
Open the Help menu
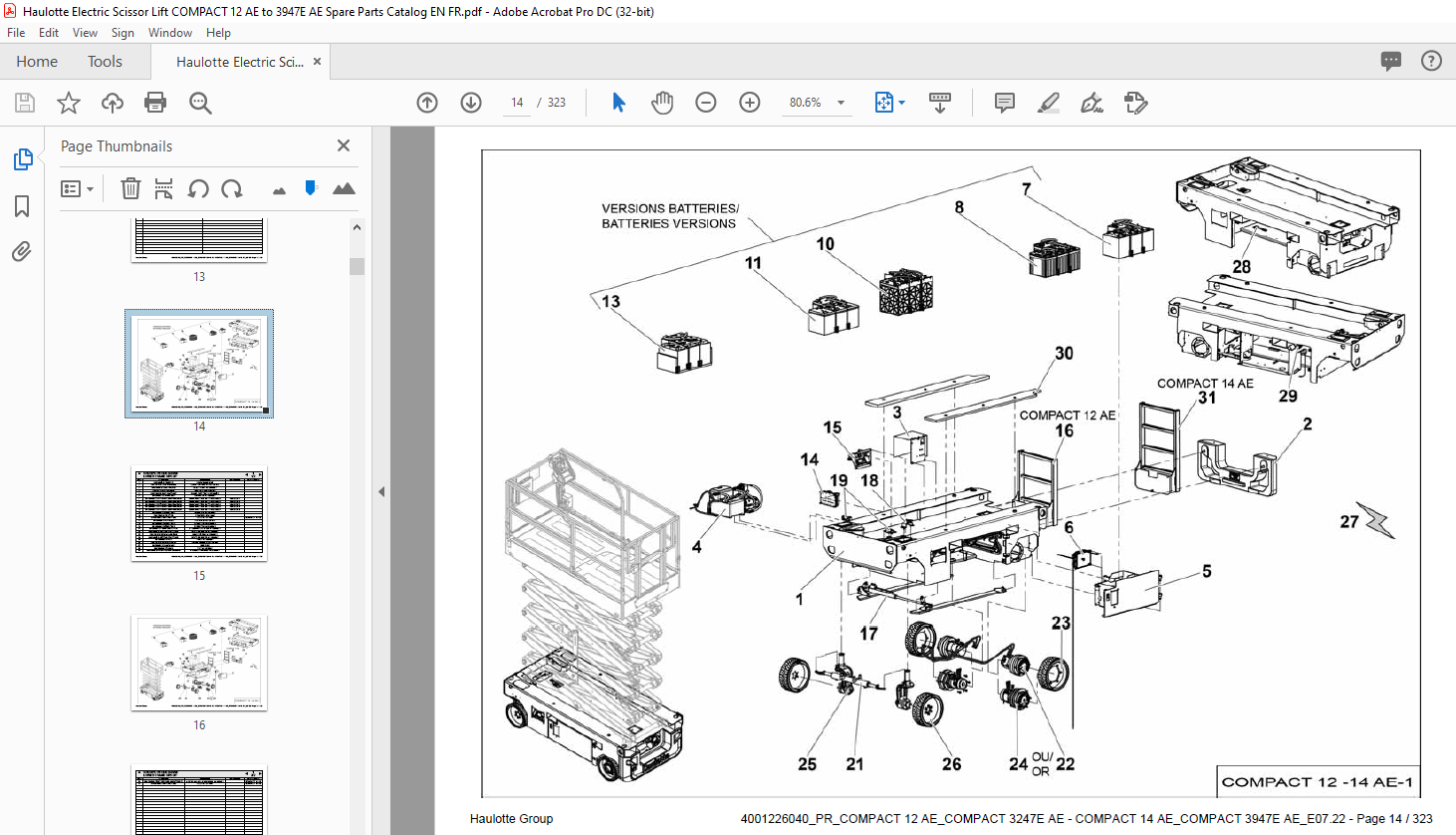218,33
